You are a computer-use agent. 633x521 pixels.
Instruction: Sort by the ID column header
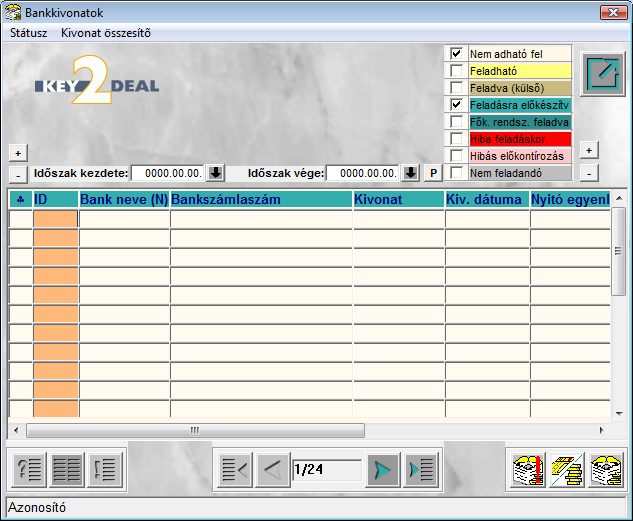coord(55,199)
